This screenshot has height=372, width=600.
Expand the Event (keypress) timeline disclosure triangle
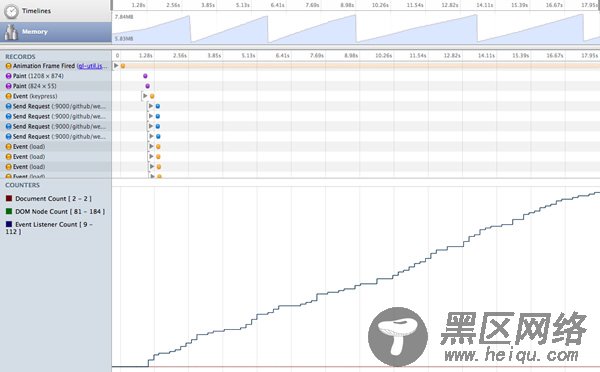(x=145, y=96)
